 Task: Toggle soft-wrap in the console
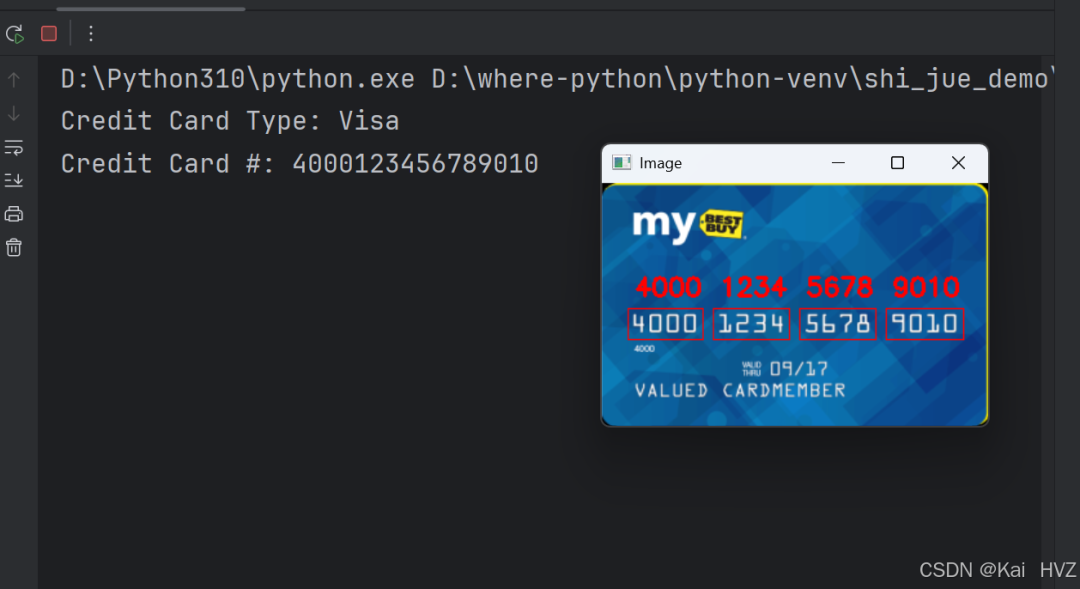click(x=14, y=147)
